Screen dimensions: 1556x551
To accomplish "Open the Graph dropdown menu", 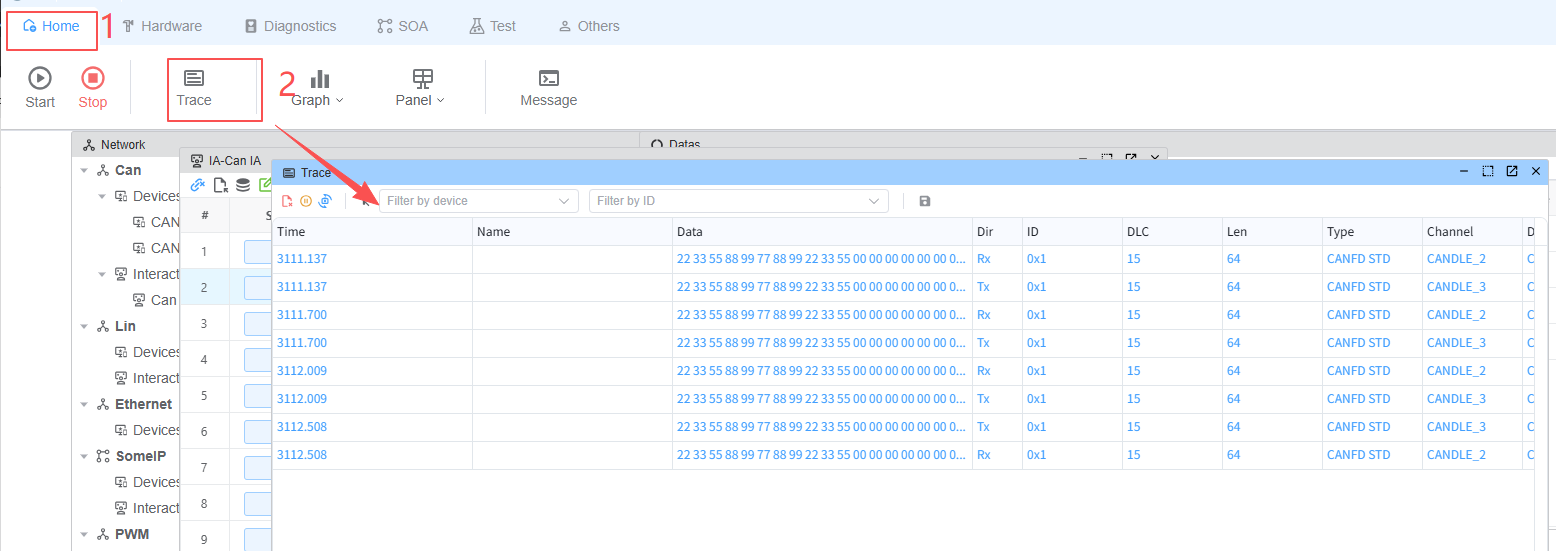I will click(318, 87).
